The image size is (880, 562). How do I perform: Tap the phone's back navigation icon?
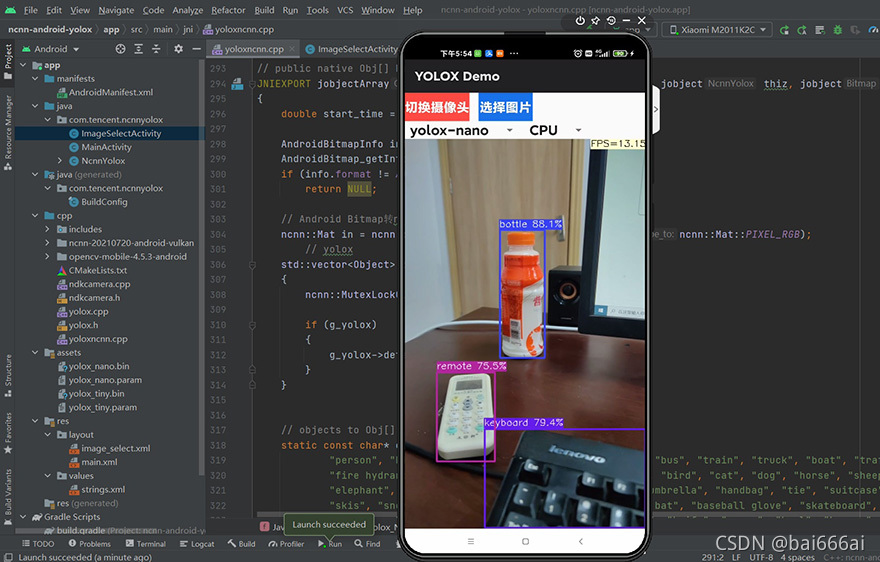click(580, 541)
